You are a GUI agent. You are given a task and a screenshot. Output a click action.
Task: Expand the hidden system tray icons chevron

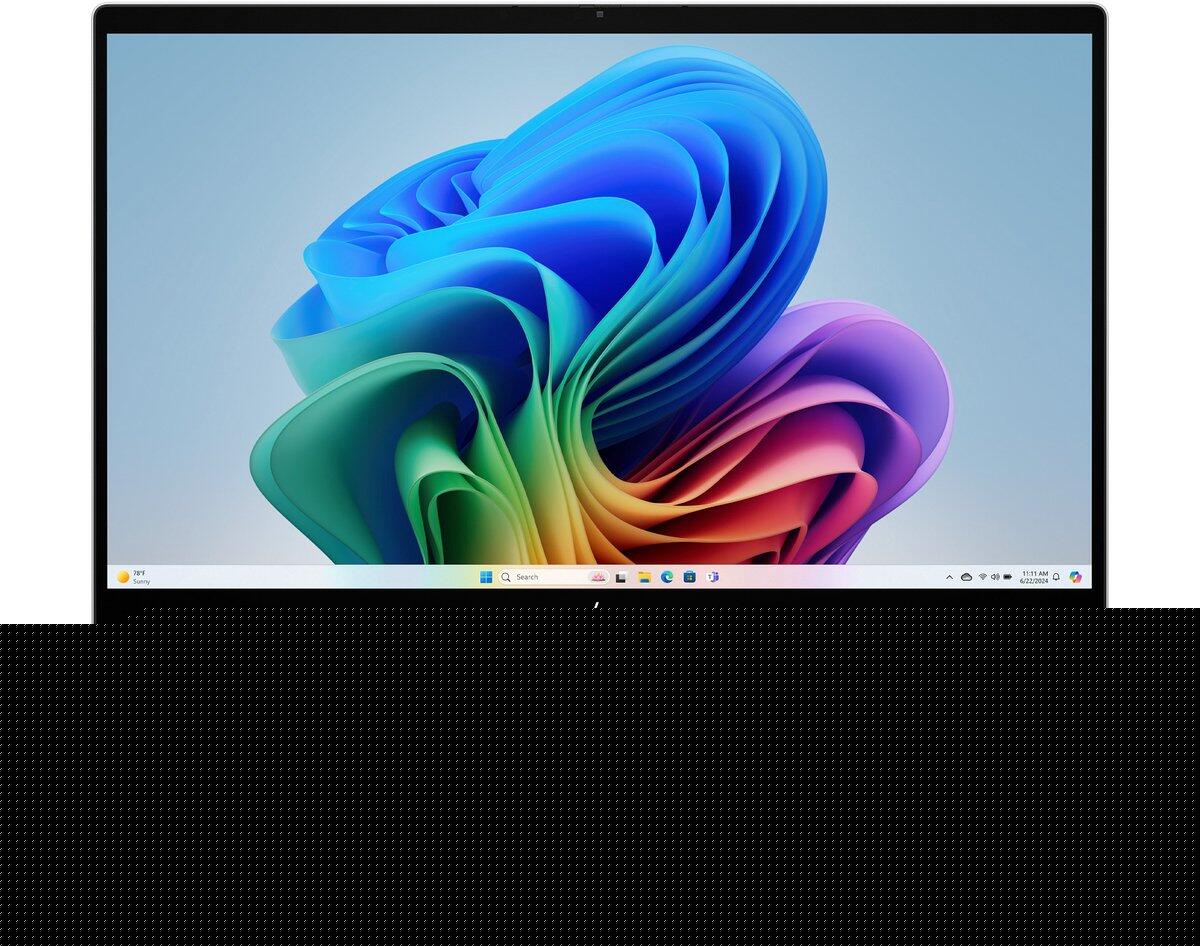coord(949,577)
